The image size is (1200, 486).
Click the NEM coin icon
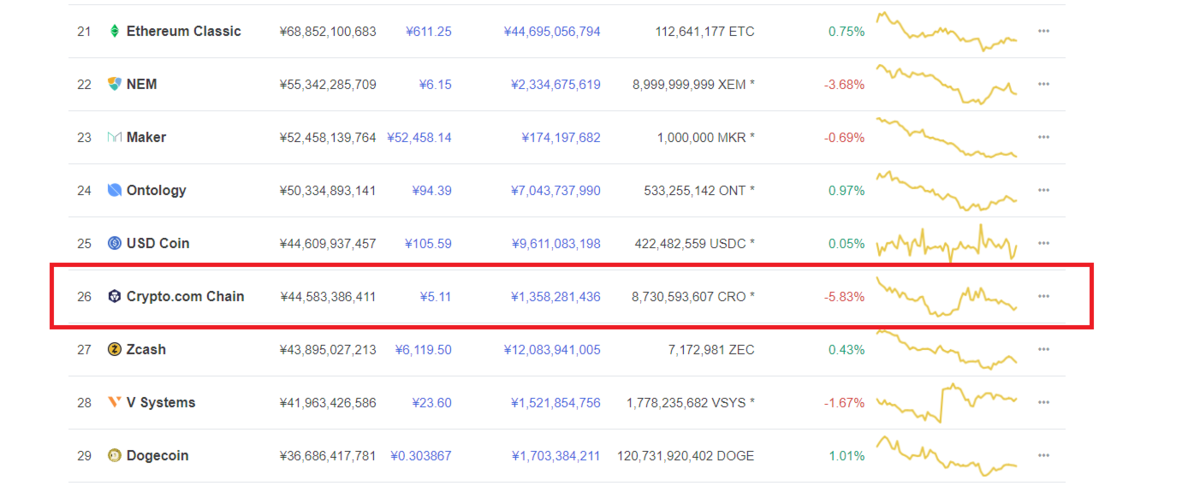(114, 84)
